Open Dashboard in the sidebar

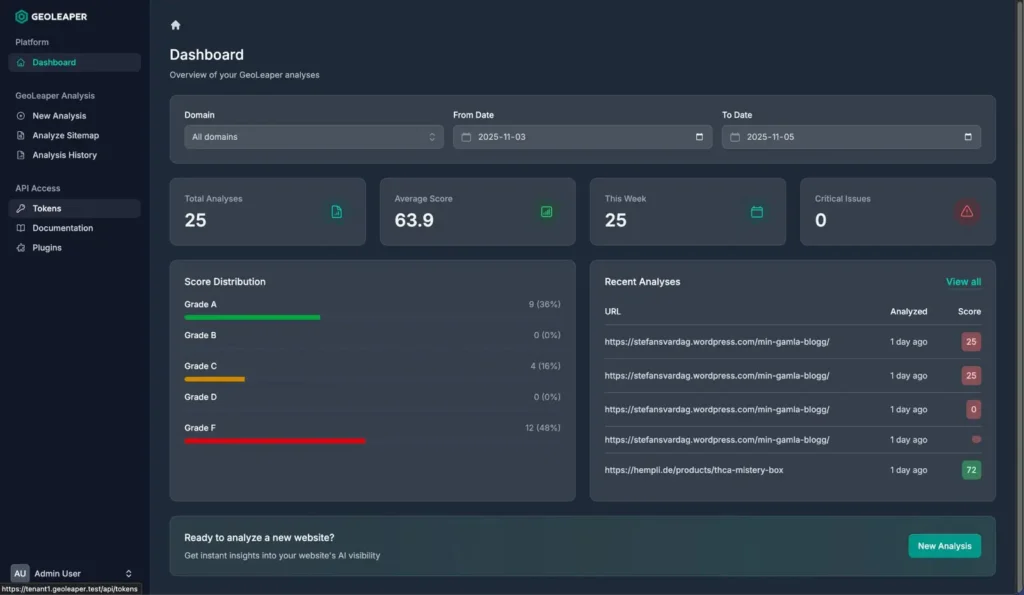click(x=54, y=63)
